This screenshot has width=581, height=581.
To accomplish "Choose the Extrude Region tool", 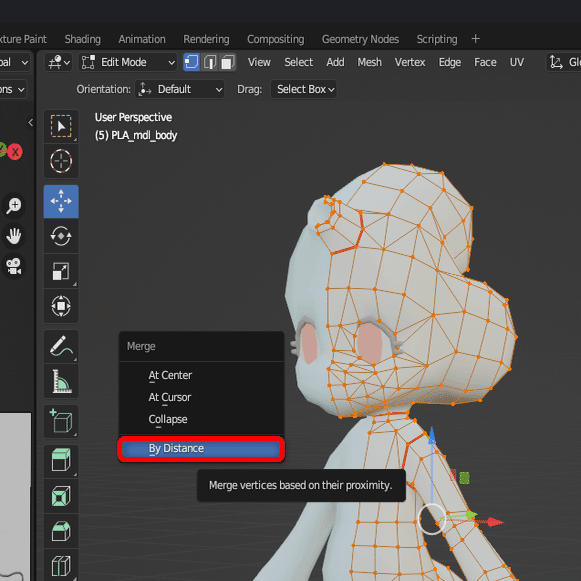I will (x=61, y=461).
